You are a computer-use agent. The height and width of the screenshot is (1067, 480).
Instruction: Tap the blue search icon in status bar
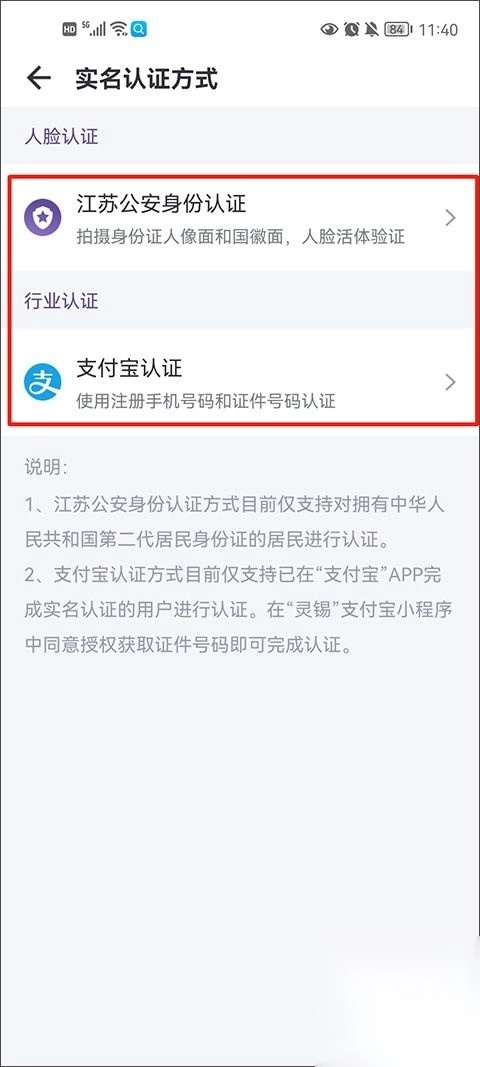tap(139, 29)
